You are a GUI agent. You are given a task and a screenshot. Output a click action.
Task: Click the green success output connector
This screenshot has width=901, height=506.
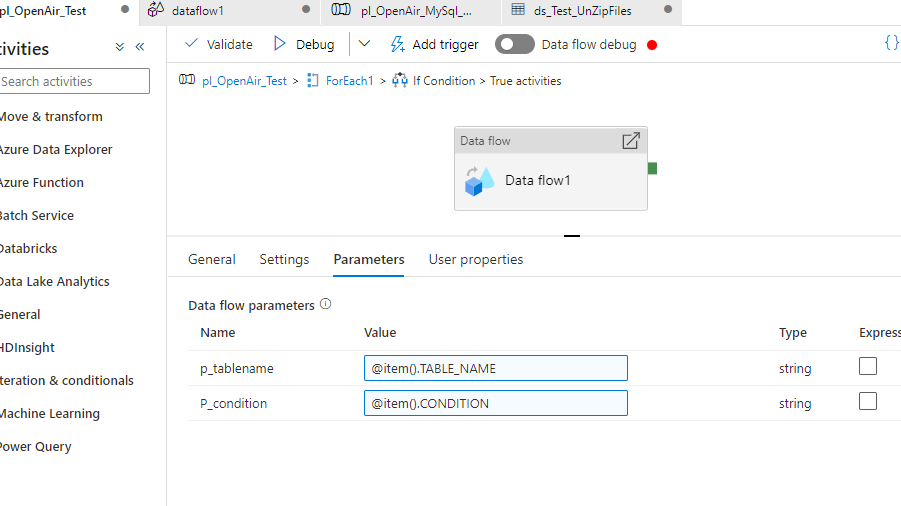[x=652, y=168]
